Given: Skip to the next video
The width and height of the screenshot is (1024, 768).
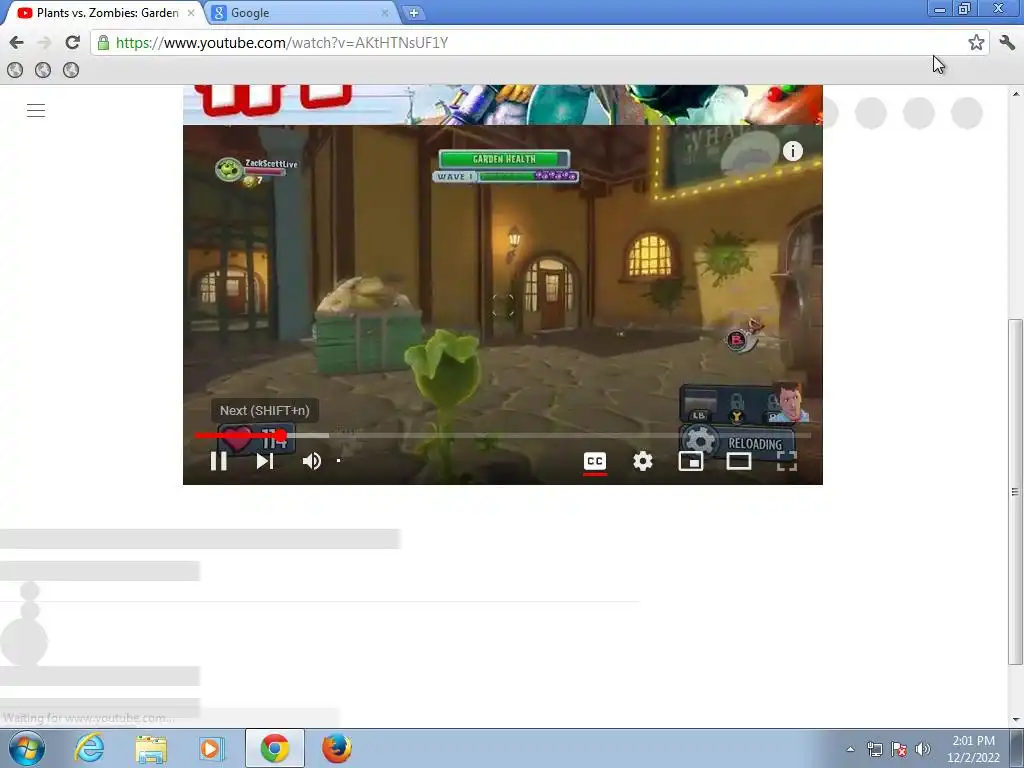Looking at the screenshot, I should 264,461.
